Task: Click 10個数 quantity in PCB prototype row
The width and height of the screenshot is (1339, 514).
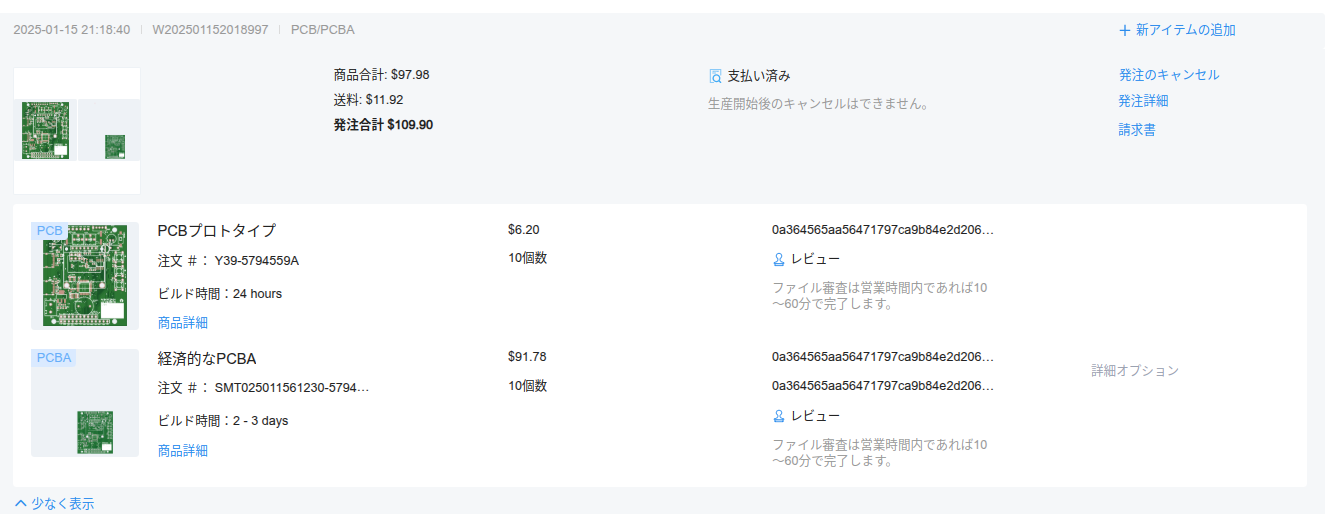Action: [528, 258]
